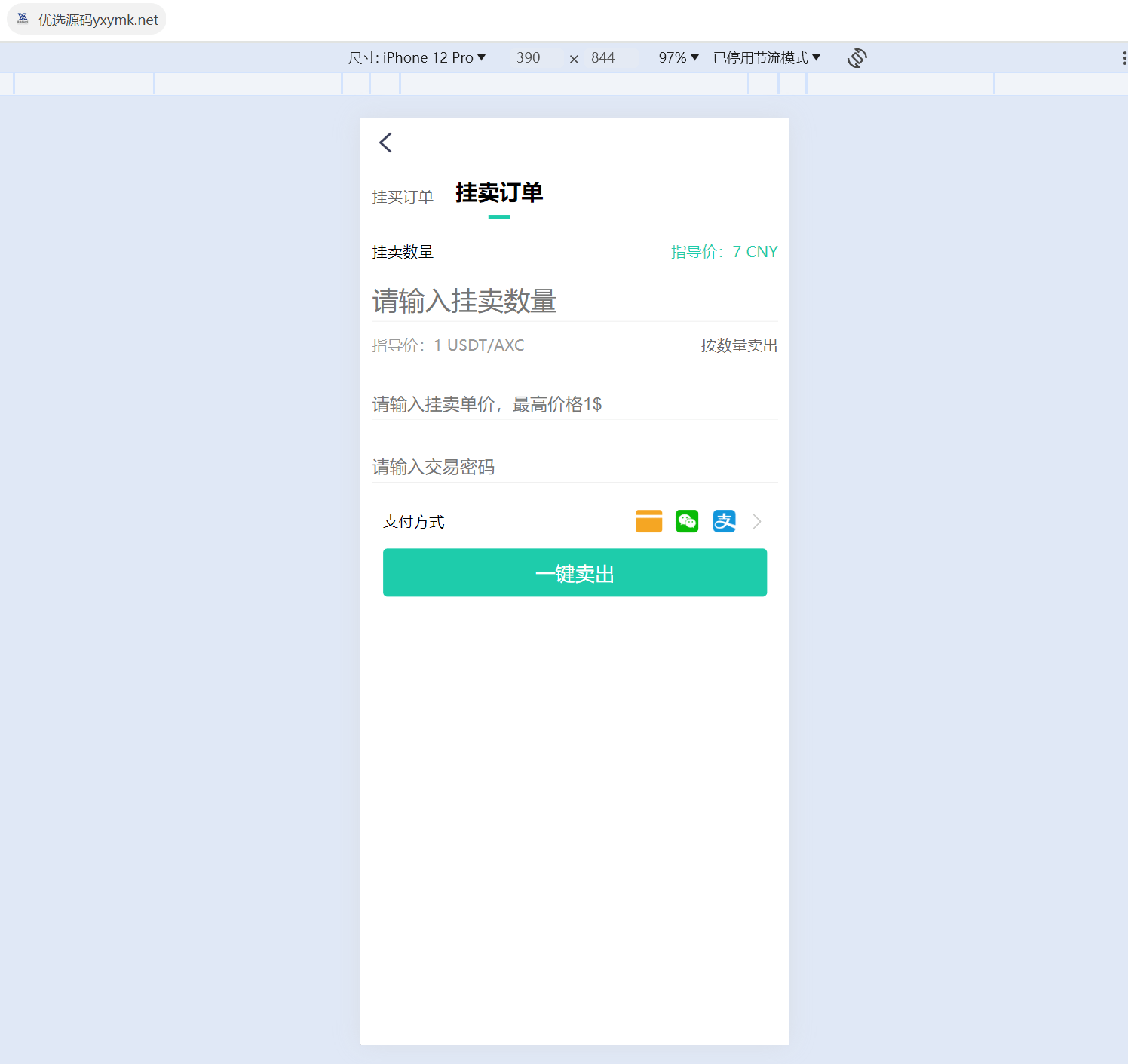Click the rotate device icon in toolbar
Image resolution: width=1128 pixels, height=1064 pixels.
pyautogui.click(x=857, y=58)
